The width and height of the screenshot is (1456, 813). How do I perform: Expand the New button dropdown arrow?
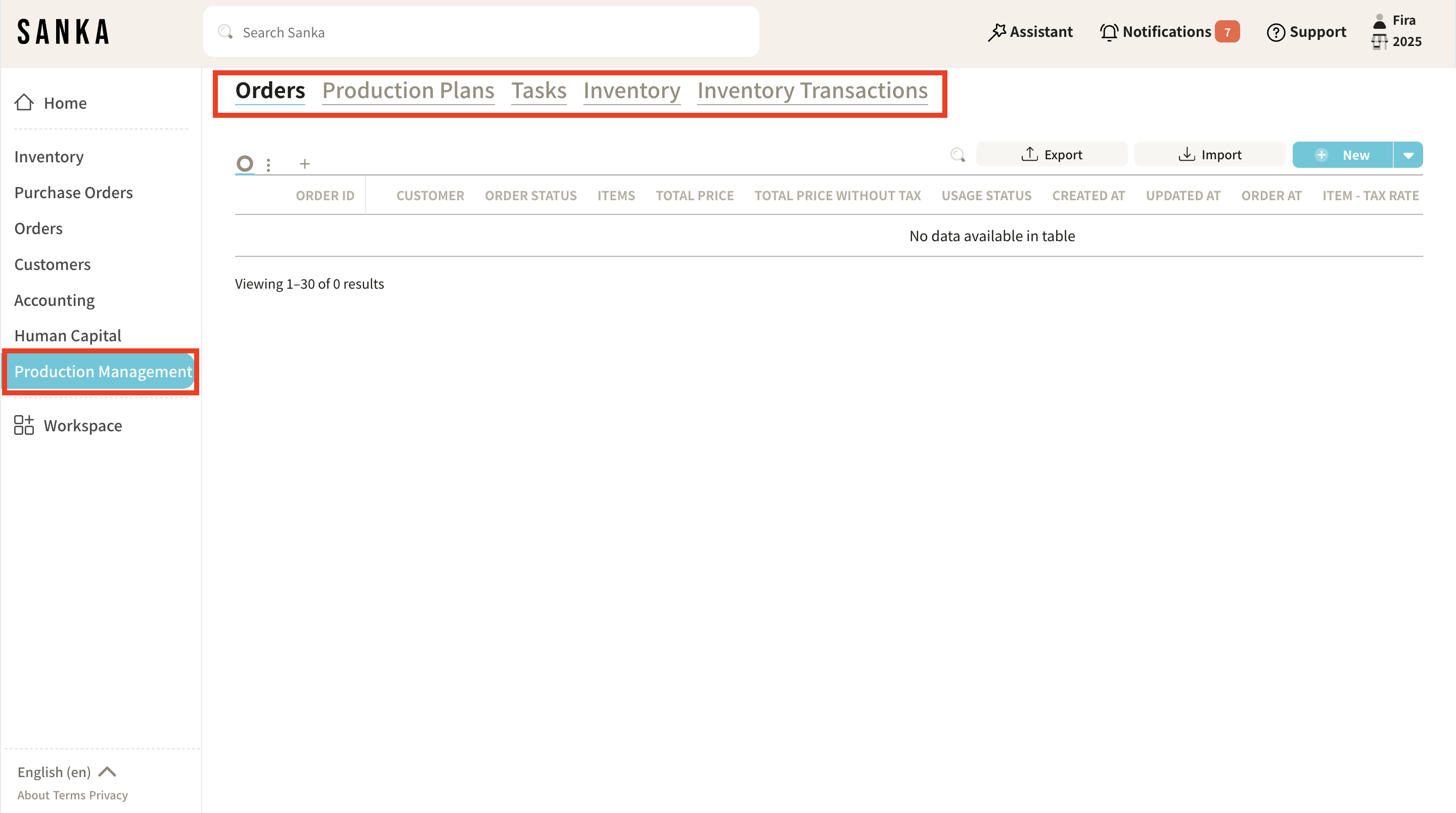pyautogui.click(x=1408, y=156)
